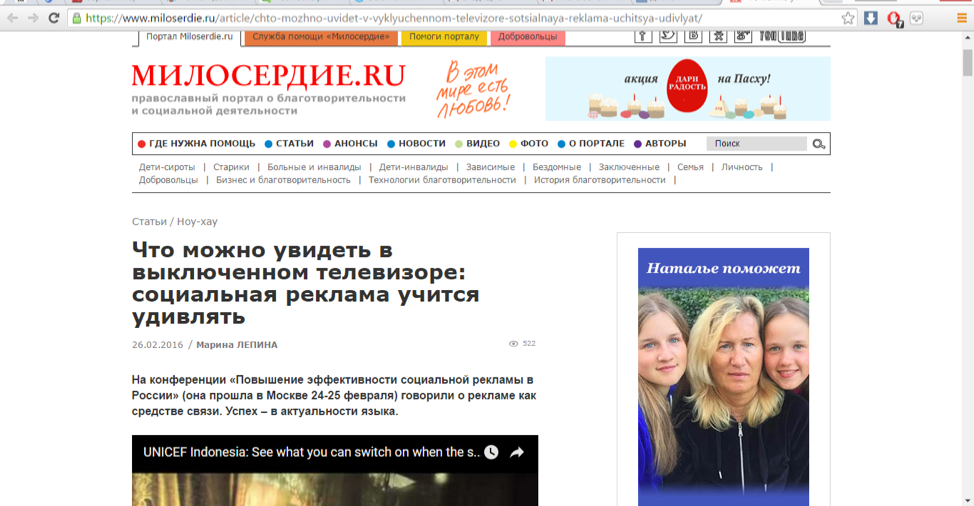
Task: Open the Odnoklassniki social icon
Action: [718, 36]
